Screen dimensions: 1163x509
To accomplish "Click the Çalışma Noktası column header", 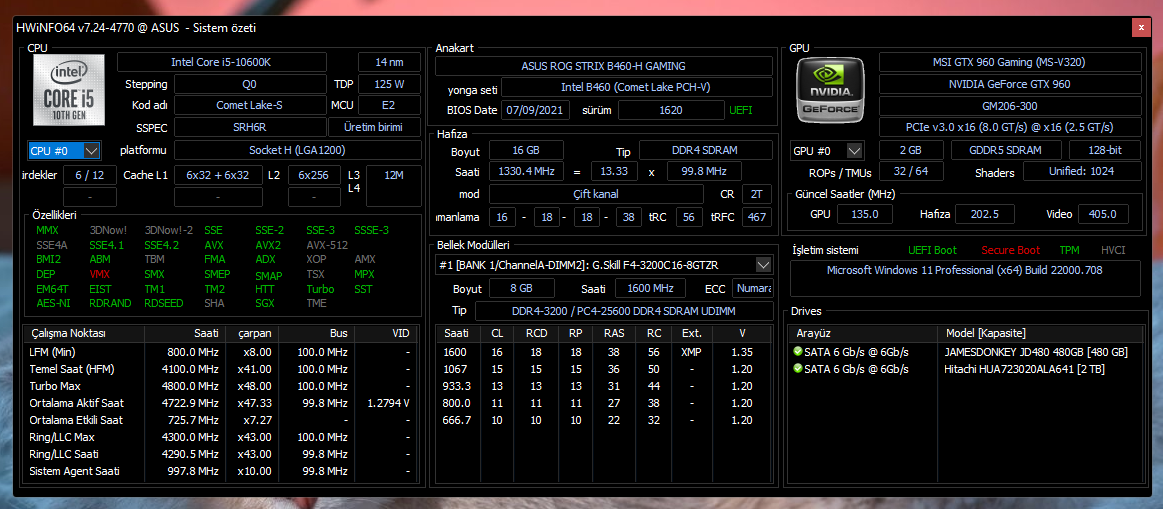I will point(68,333).
